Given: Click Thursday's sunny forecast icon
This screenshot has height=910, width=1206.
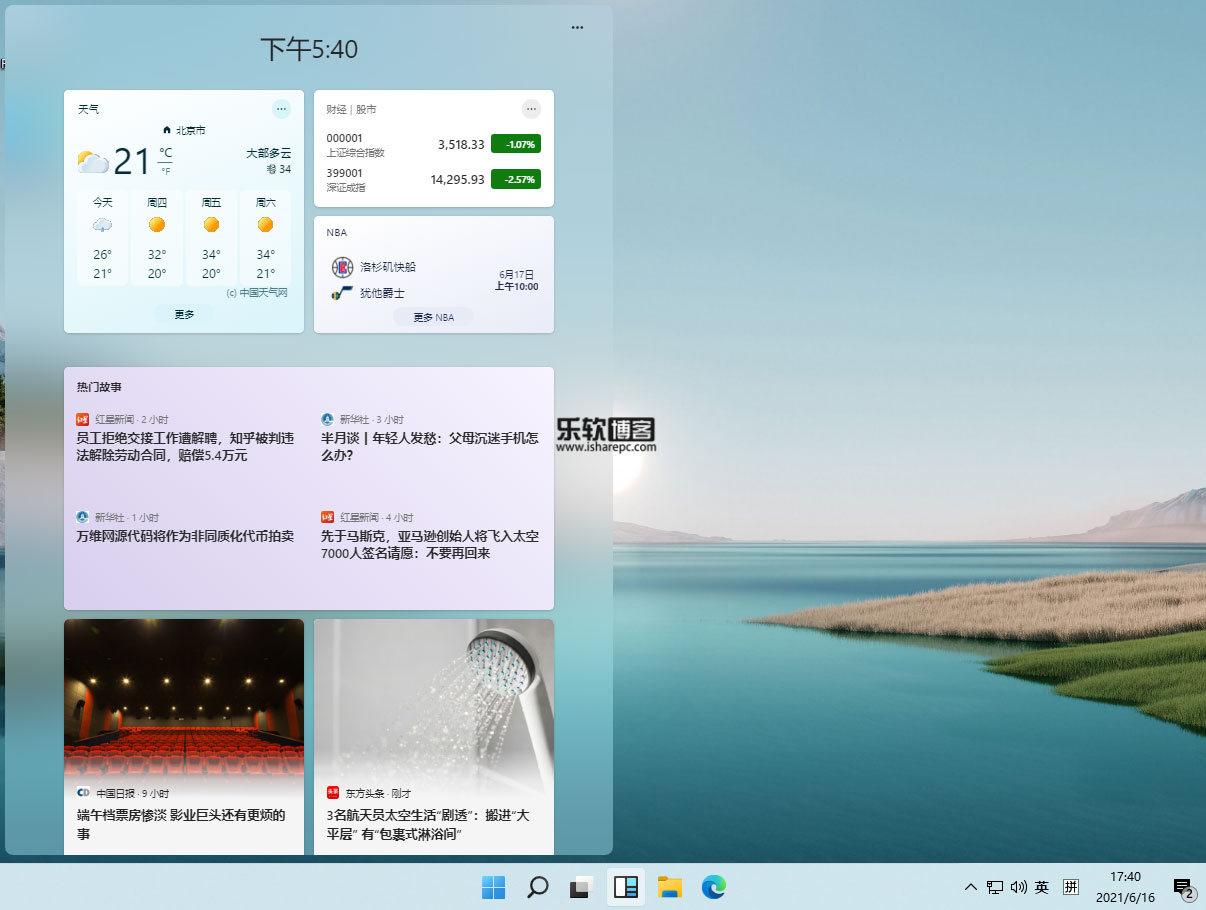Looking at the screenshot, I should click(x=157, y=226).
